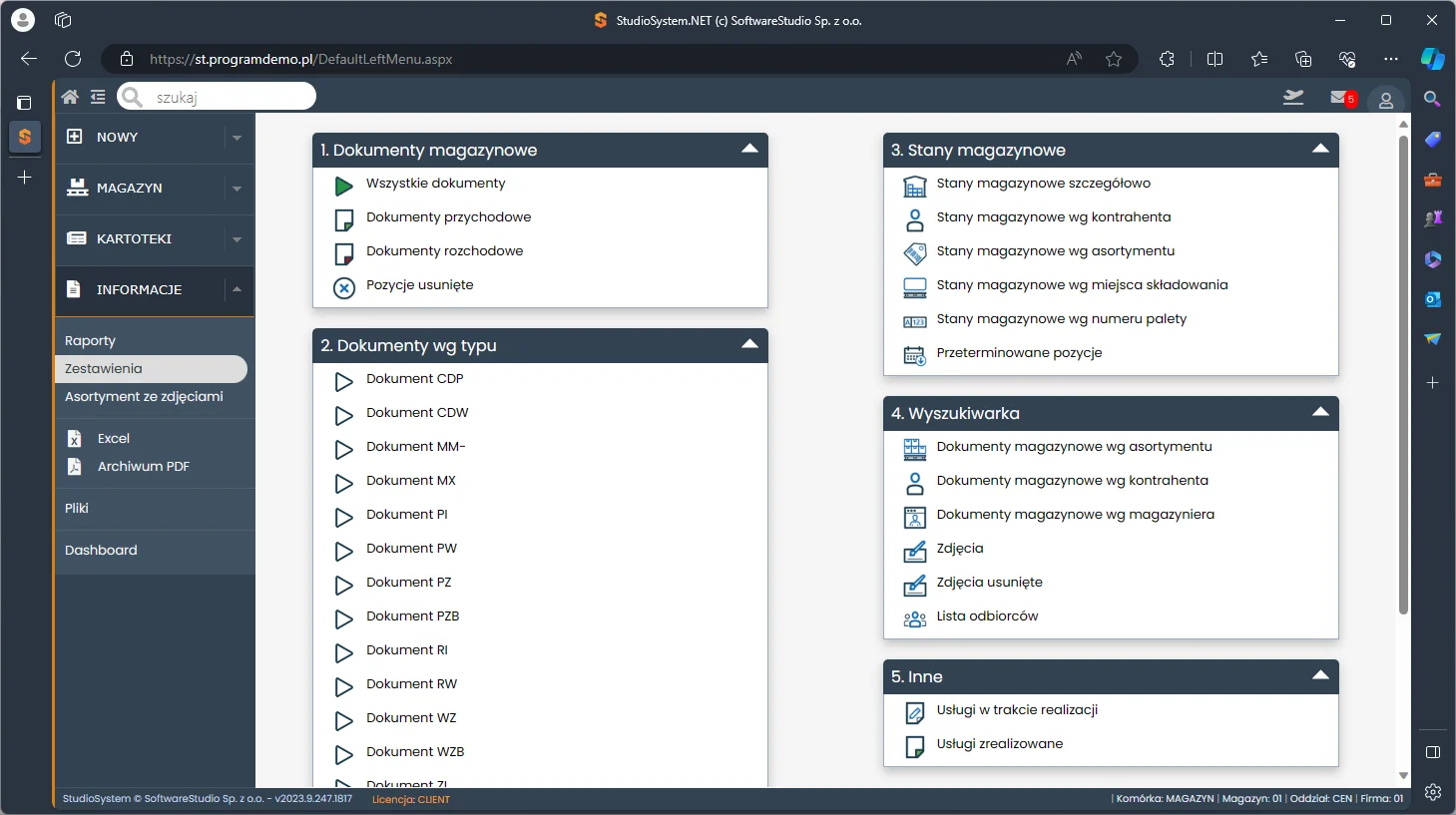Click the szukaj search field
The height and width of the screenshot is (815, 1456).
217,97
